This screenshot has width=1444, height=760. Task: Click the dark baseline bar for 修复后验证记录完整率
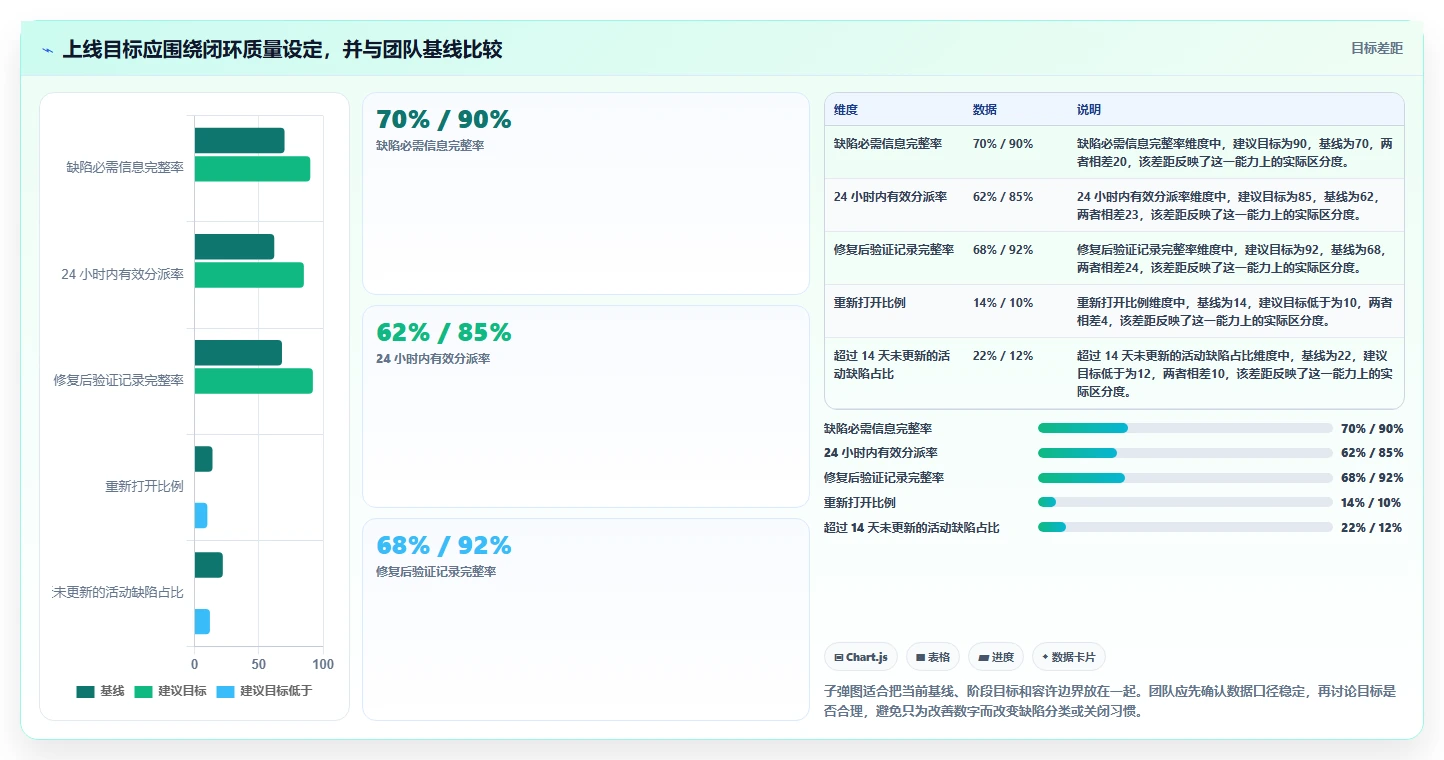(x=238, y=353)
